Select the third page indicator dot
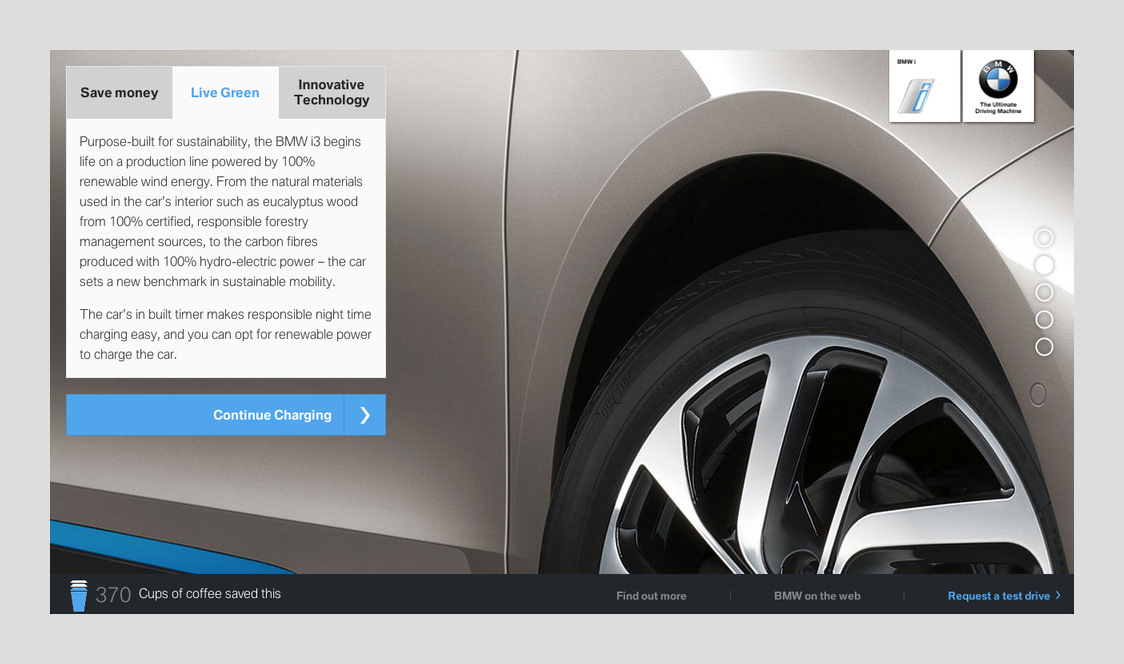This screenshot has height=664, width=1124. (x=1044, y=293)
